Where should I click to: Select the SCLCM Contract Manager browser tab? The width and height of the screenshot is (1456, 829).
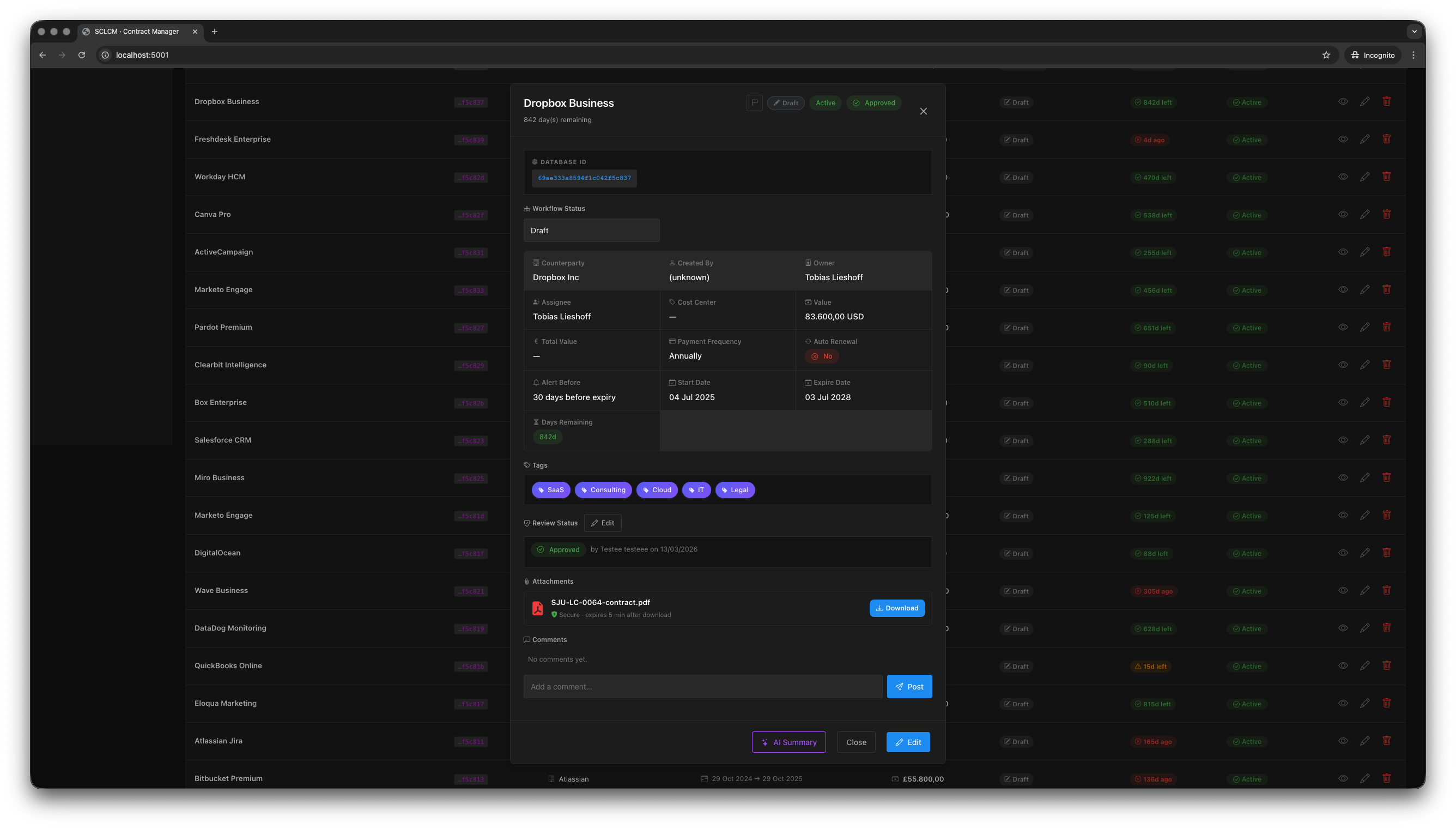[137, 32]
